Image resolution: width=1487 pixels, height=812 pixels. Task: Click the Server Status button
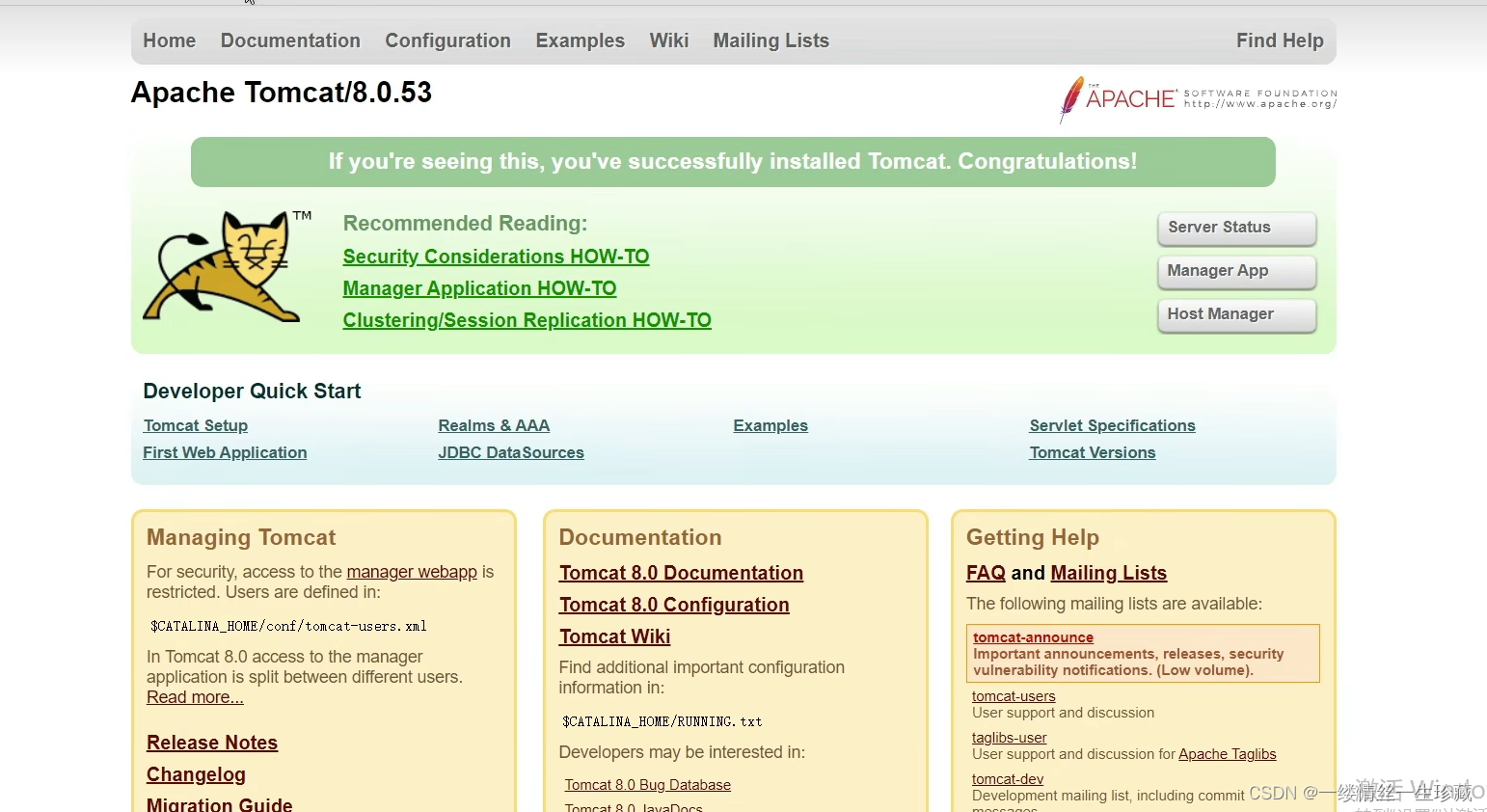(1236, 229)
